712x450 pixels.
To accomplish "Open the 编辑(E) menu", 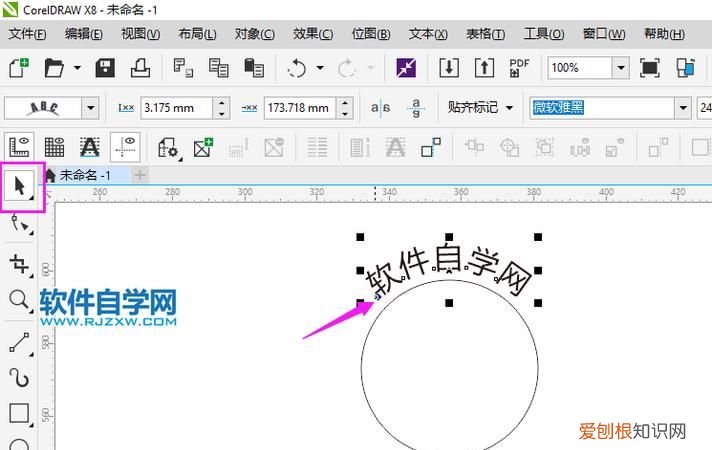I will tap(84, 34).
